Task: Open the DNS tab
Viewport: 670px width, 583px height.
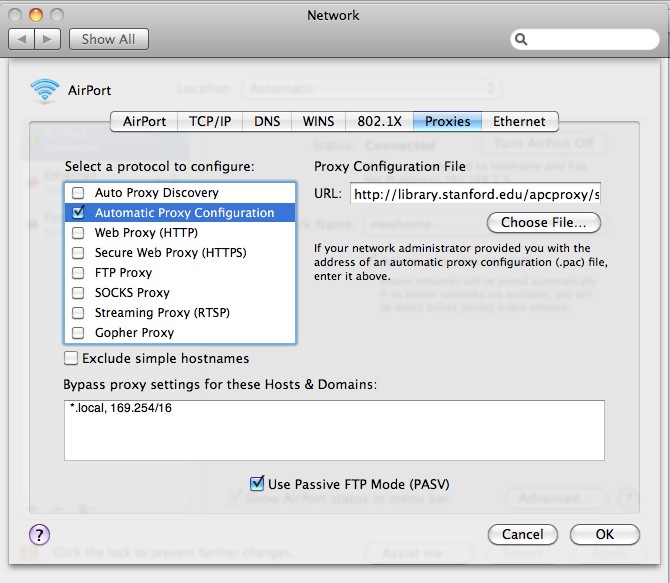Action: pyautogui.click(x=267, y=121)
